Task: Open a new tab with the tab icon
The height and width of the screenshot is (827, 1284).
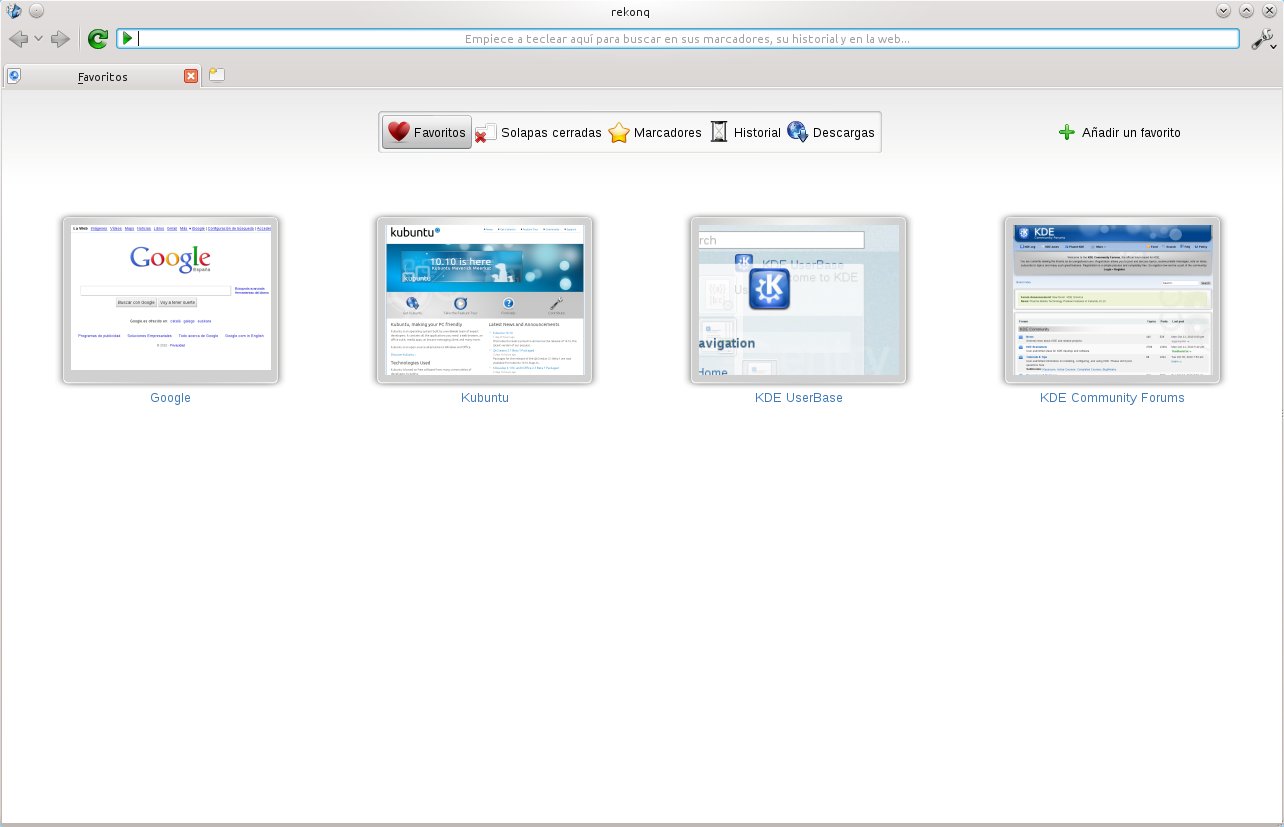Action: [x=216, y=75]
